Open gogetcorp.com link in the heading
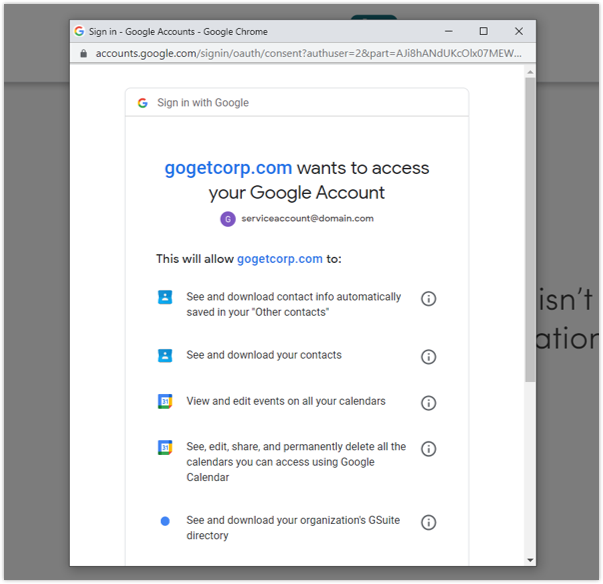Screen dimensions: 603x584 pyautogui.click(x=228, y=168)
